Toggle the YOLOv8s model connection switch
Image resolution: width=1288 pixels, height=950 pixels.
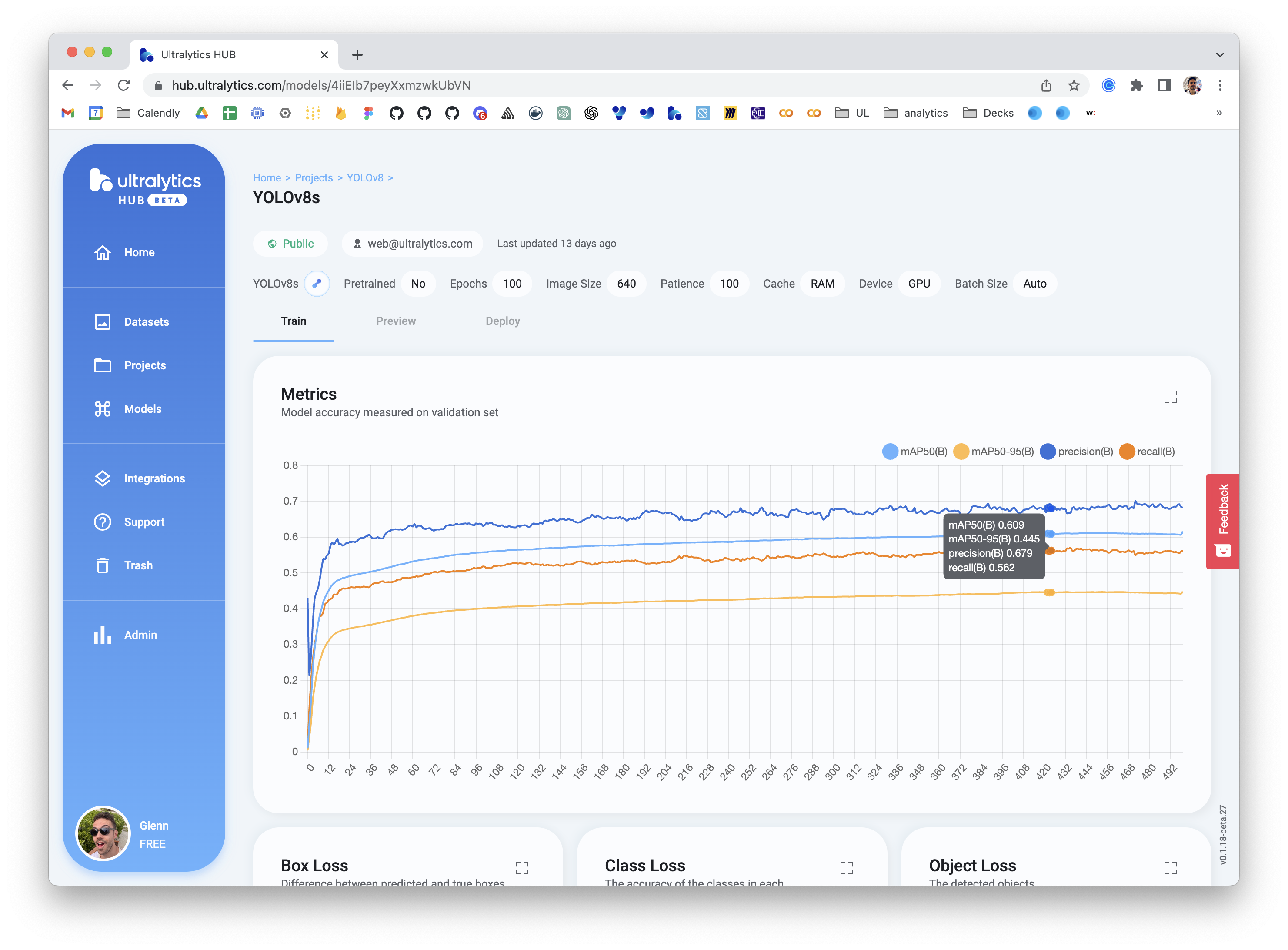[317, 283]
